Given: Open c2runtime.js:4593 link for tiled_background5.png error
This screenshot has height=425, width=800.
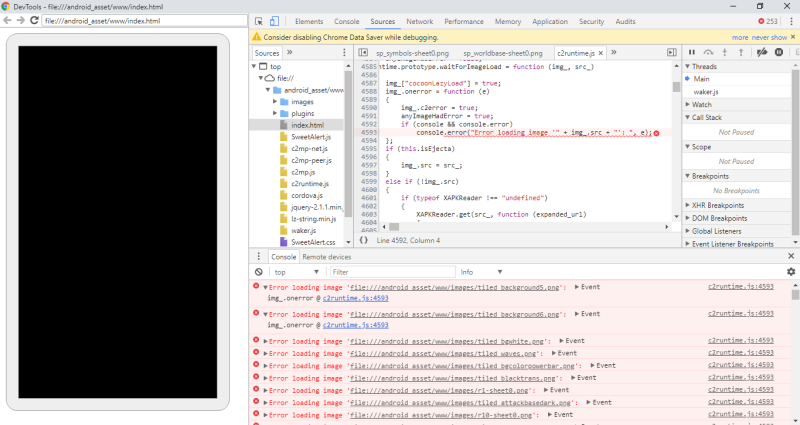Looking at the screenshot, I should tap(740, 287).
